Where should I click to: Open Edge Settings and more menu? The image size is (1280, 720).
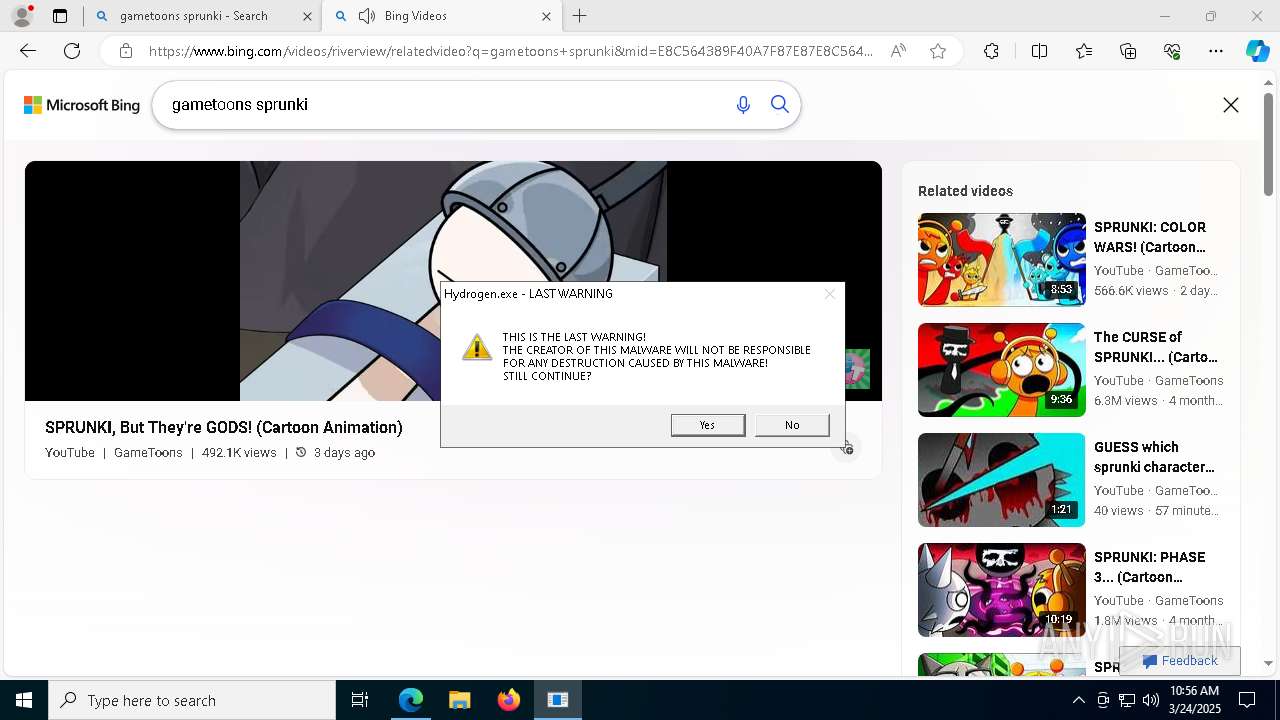pyautogui.click(x=1216, y=51)
